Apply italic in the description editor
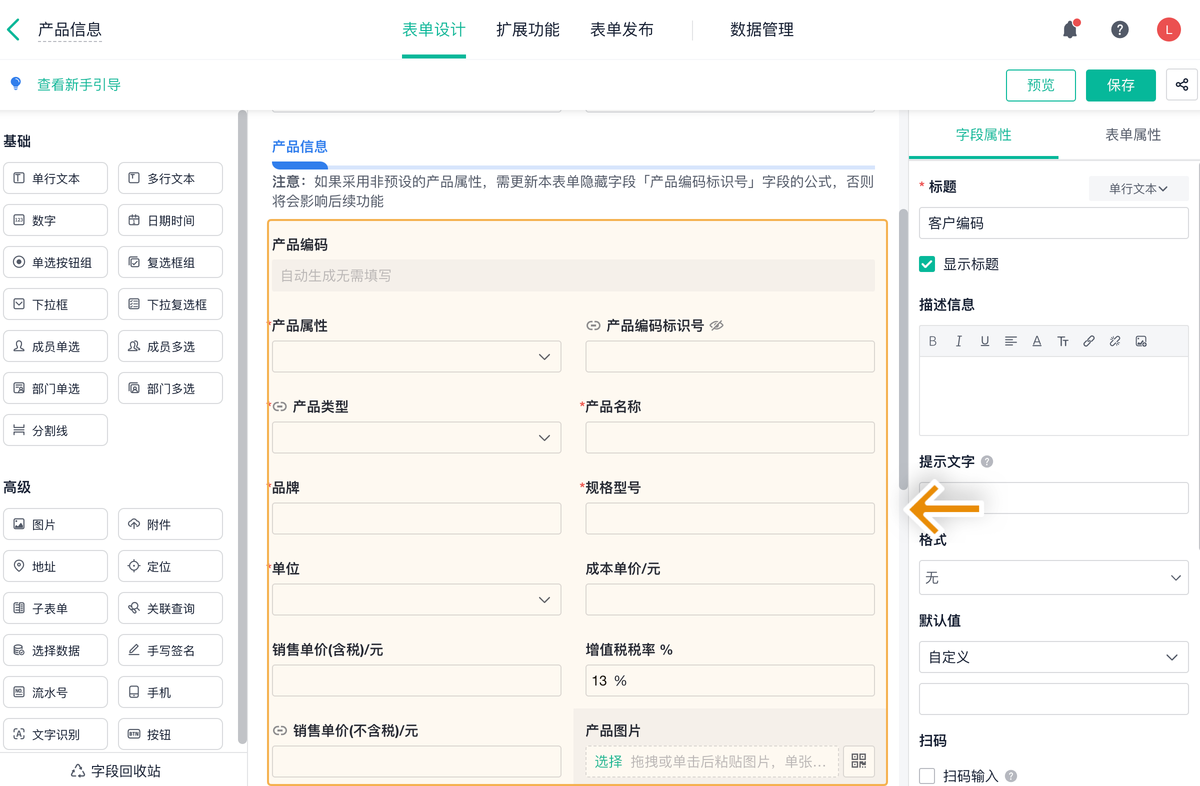The height and width of the screenshot is (786, 1200). click(x=959, y=341)
